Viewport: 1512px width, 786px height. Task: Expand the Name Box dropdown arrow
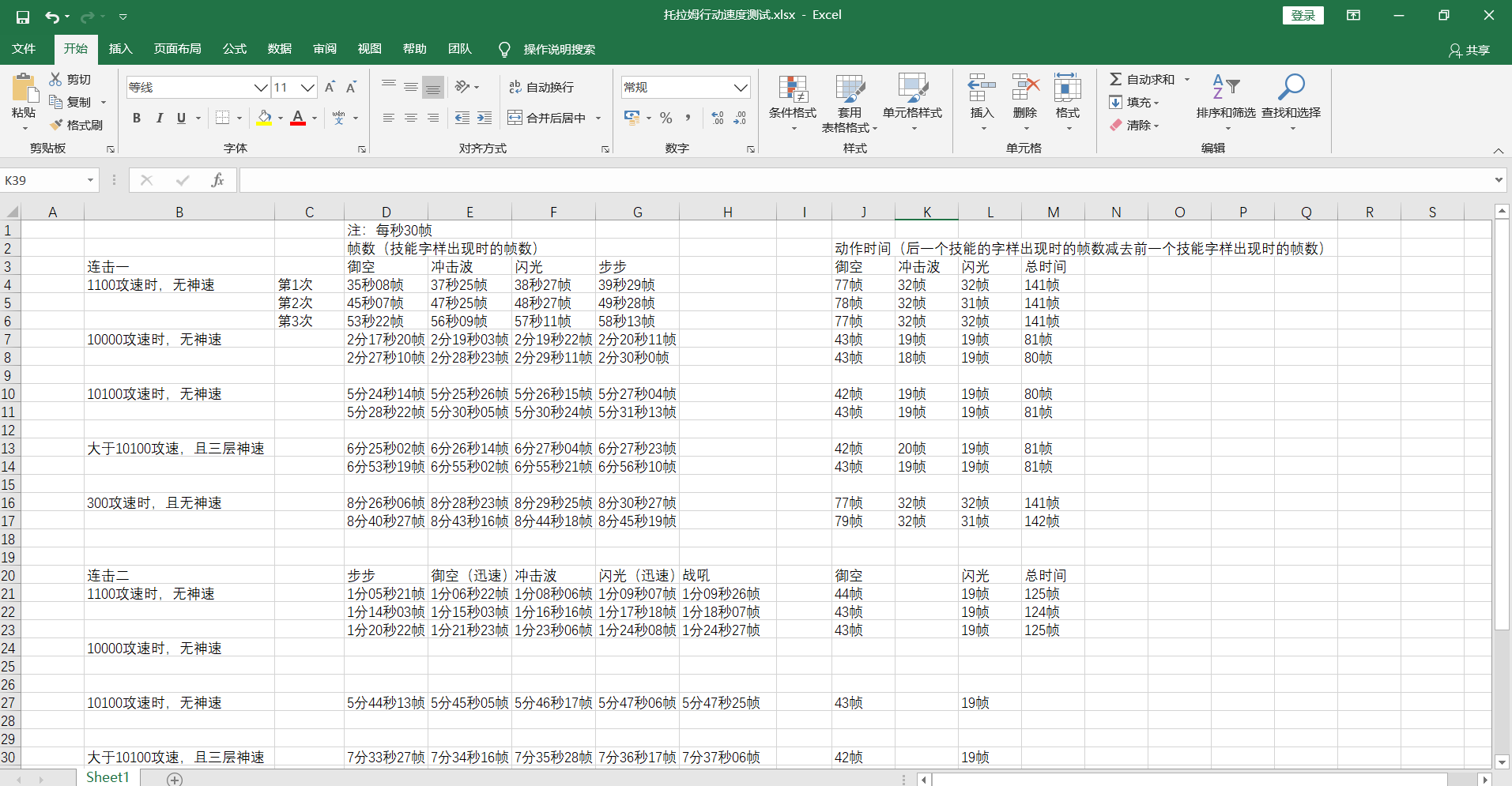pos(90,180)
